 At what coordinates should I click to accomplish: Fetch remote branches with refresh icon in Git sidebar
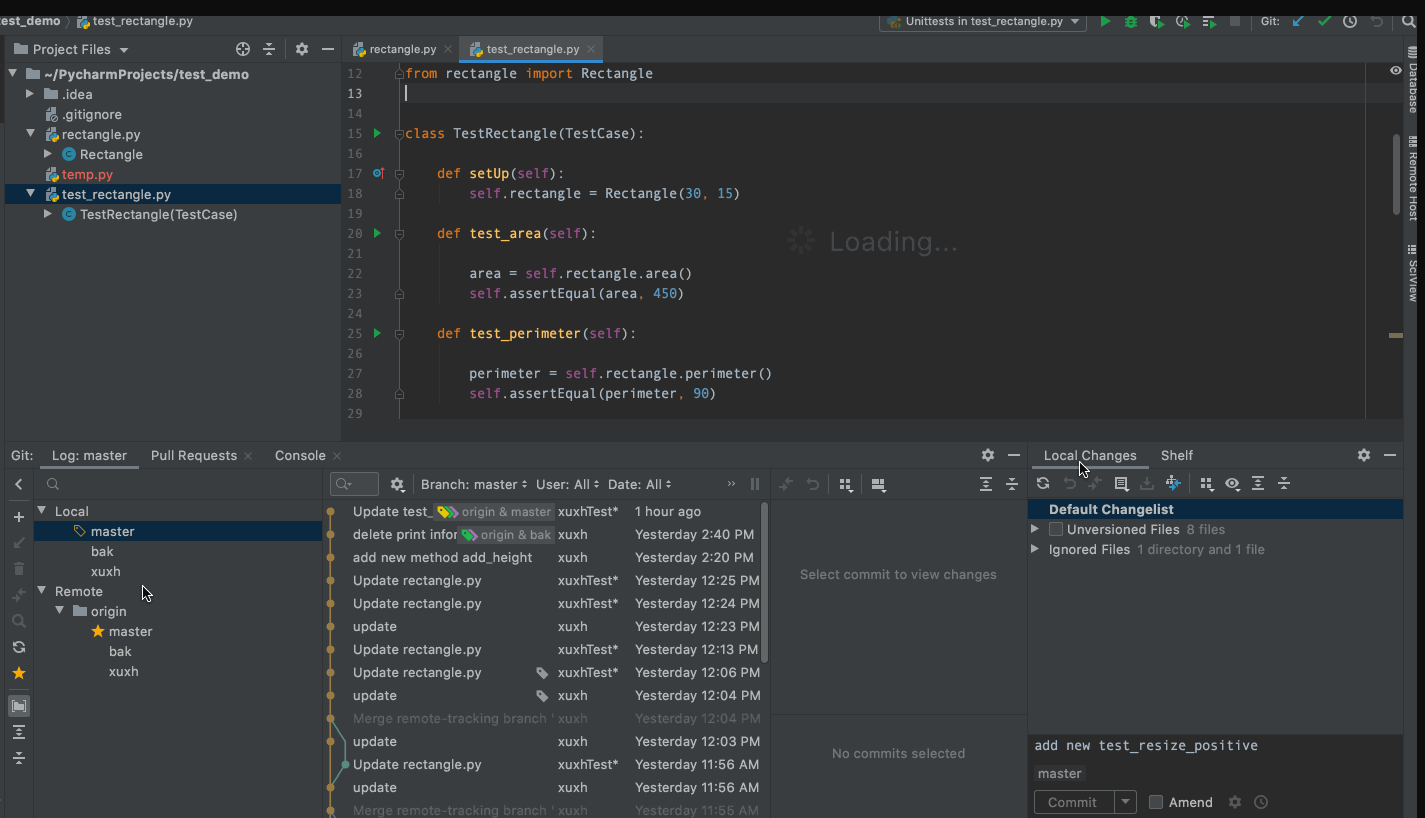coord(19,647)
